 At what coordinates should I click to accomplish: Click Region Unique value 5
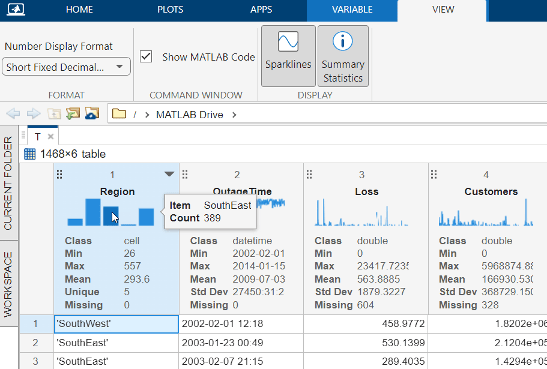pos(127,292)
